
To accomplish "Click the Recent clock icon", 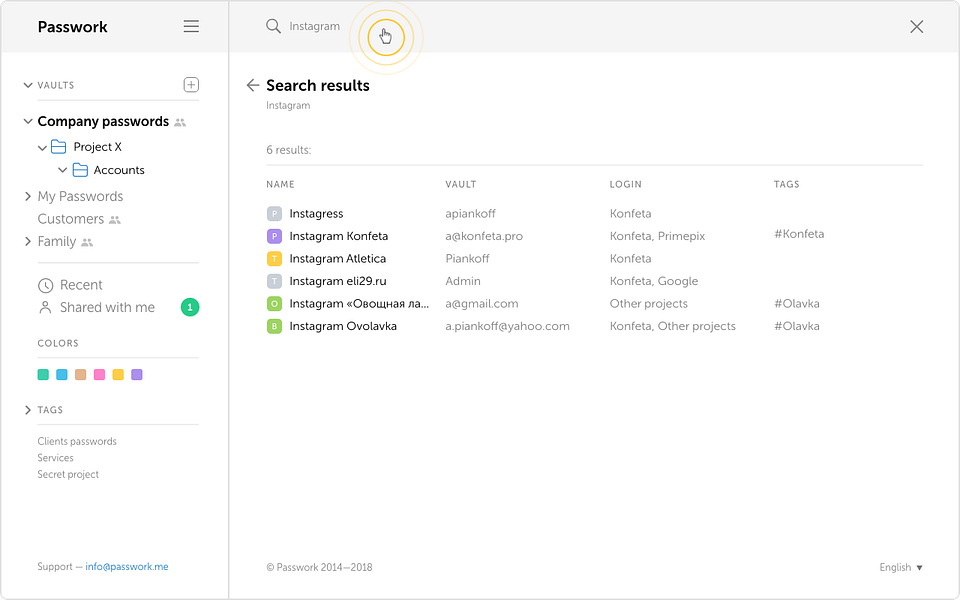I will coord(45,285).
